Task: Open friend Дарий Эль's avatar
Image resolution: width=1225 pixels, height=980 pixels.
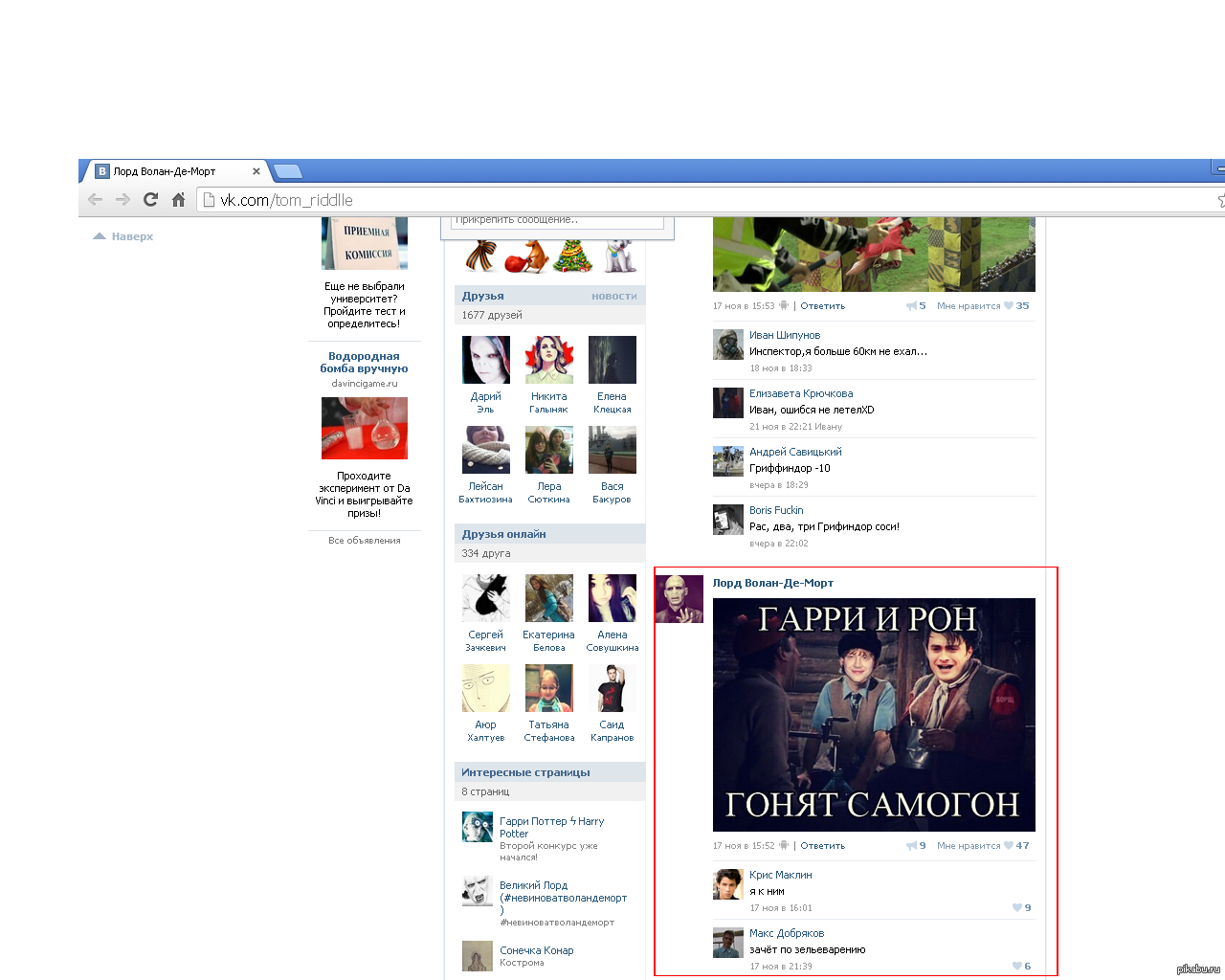Action: click(x=486, y=360)
